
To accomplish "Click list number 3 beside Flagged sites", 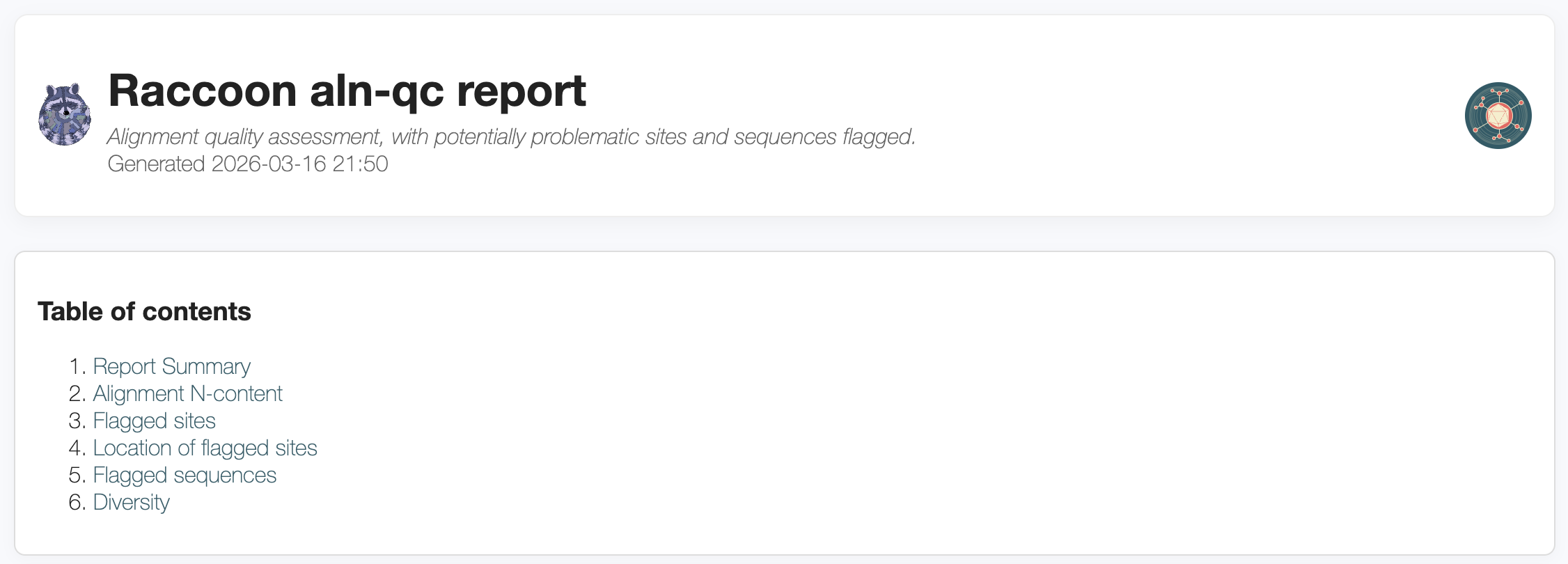I will pos(77,421).
